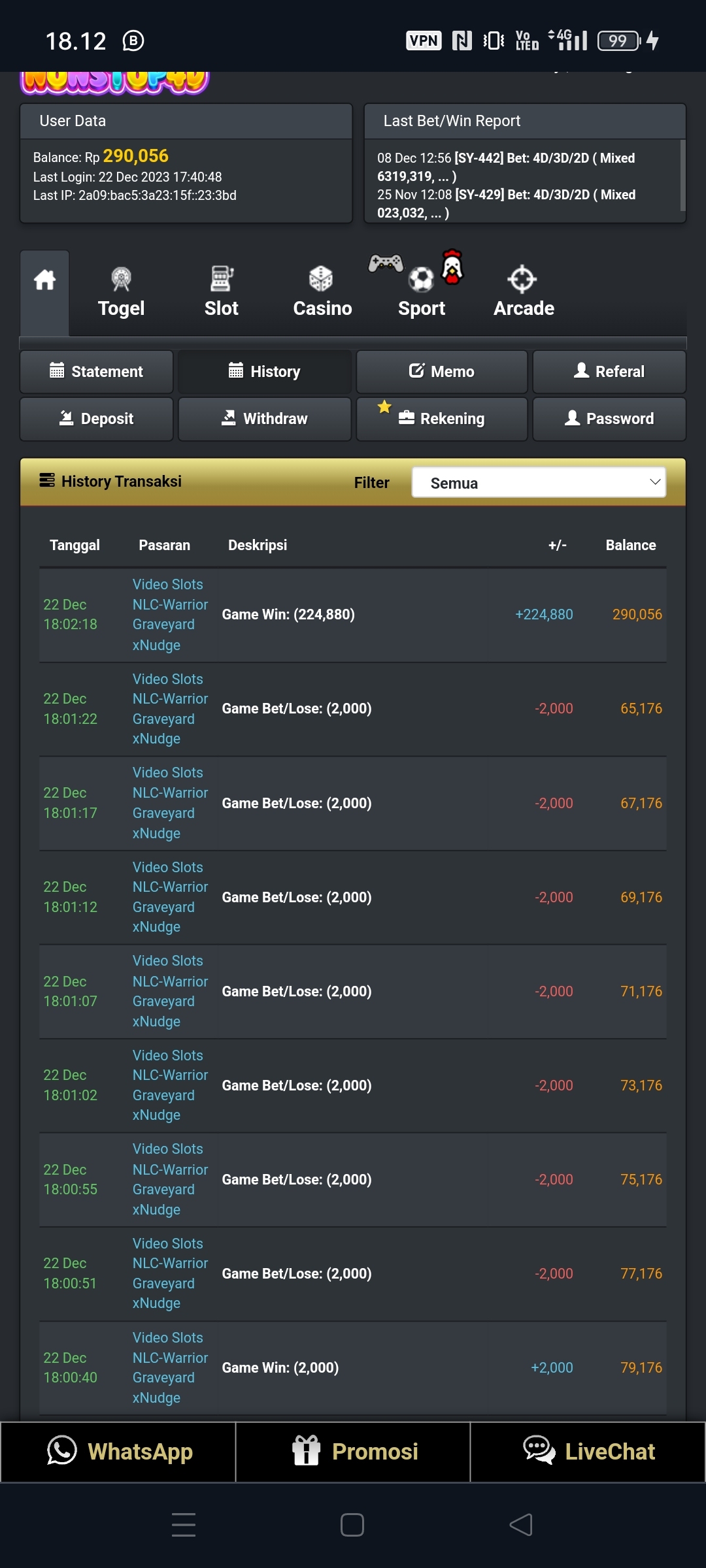Image resolution: width=706 pixels, height=1568 pixels.
Task: Open the Rekening bank account page
Action: pyautogui.click(x=442, y=419)
